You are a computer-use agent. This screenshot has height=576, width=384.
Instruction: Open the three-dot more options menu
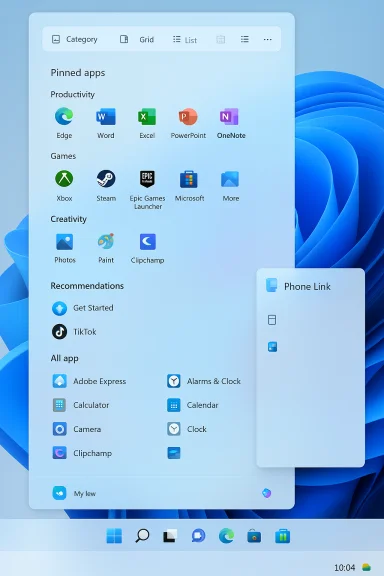point(268,39)
